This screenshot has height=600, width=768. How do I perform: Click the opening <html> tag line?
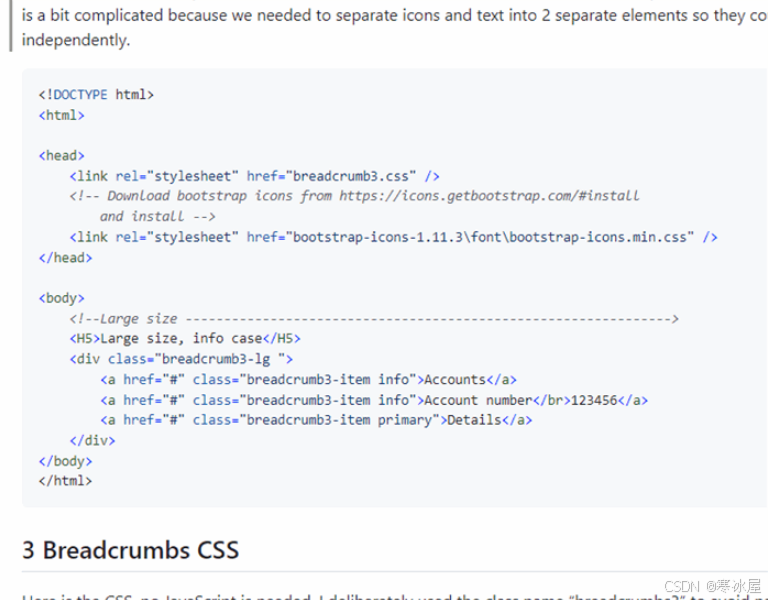[x=62, y=115]
